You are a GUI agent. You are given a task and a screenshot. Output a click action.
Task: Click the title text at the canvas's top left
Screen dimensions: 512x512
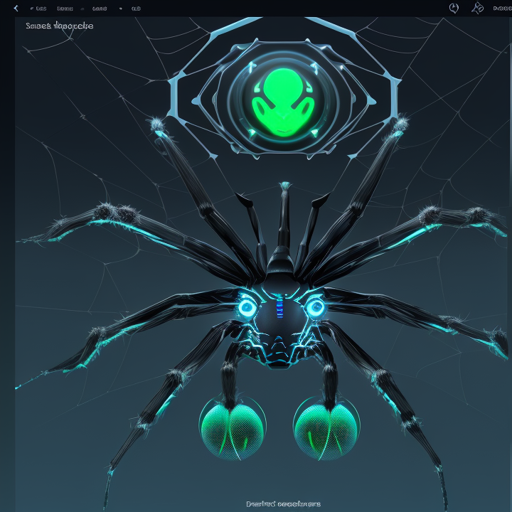pyautogui.click(x=59, y=26)
